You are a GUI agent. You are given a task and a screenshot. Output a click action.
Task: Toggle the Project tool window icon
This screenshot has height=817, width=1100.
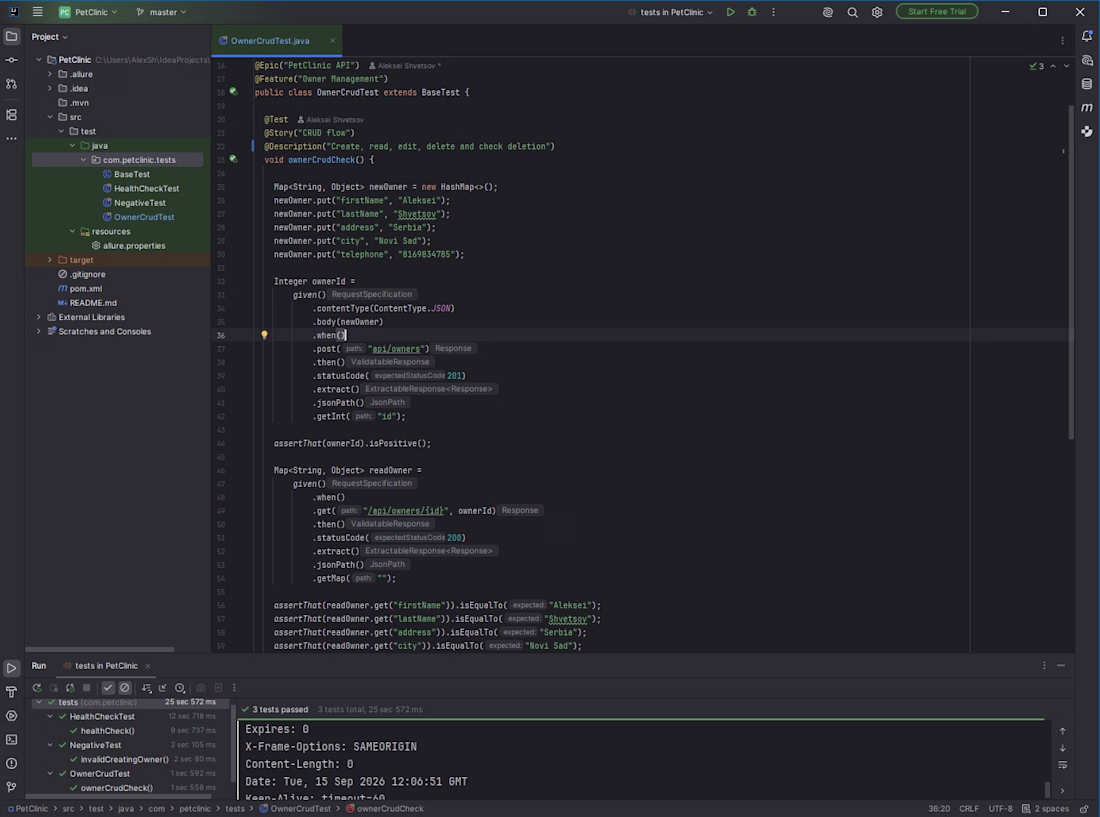point(11,36)
